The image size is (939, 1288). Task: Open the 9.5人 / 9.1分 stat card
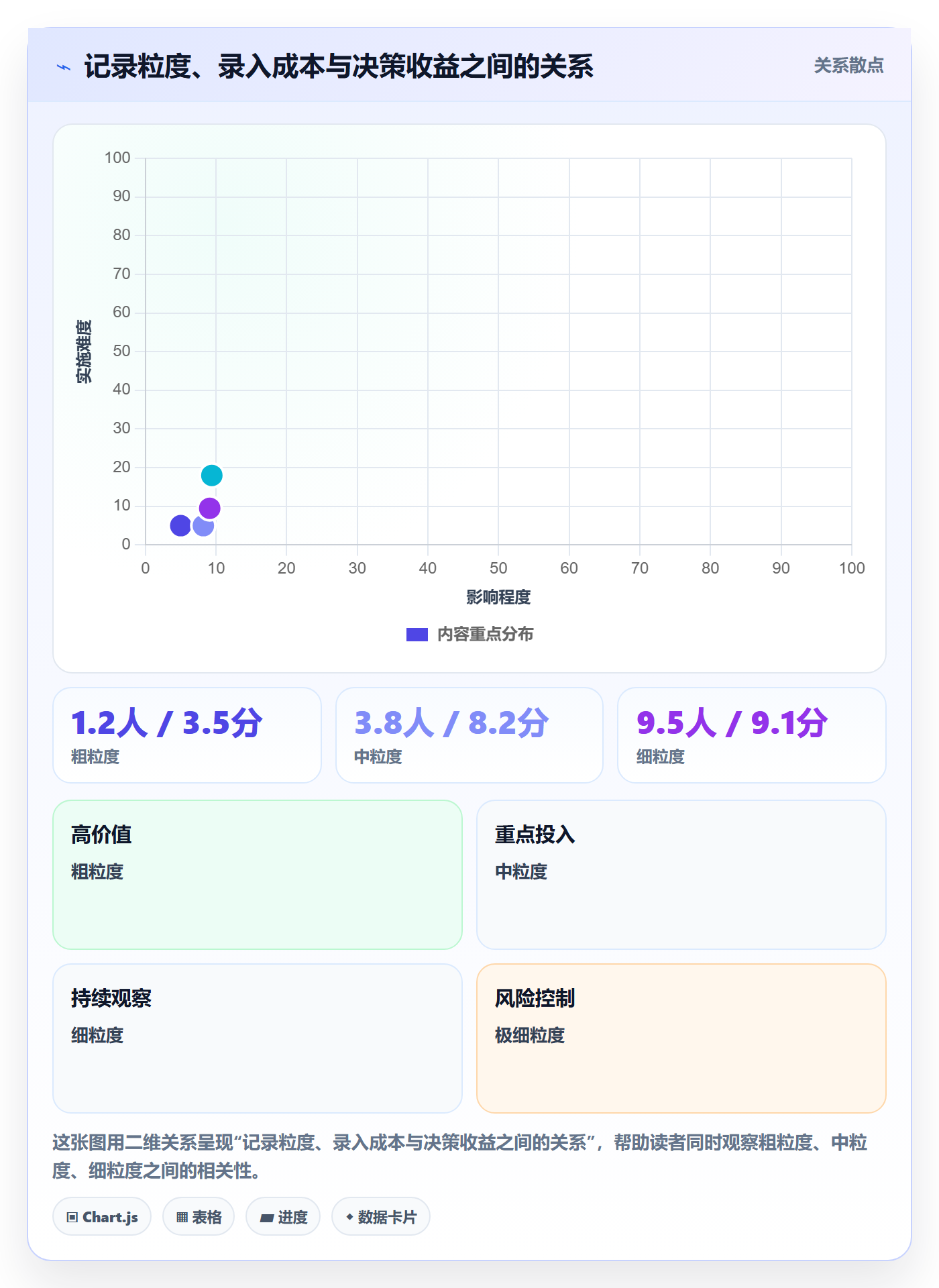pos(752,735)
